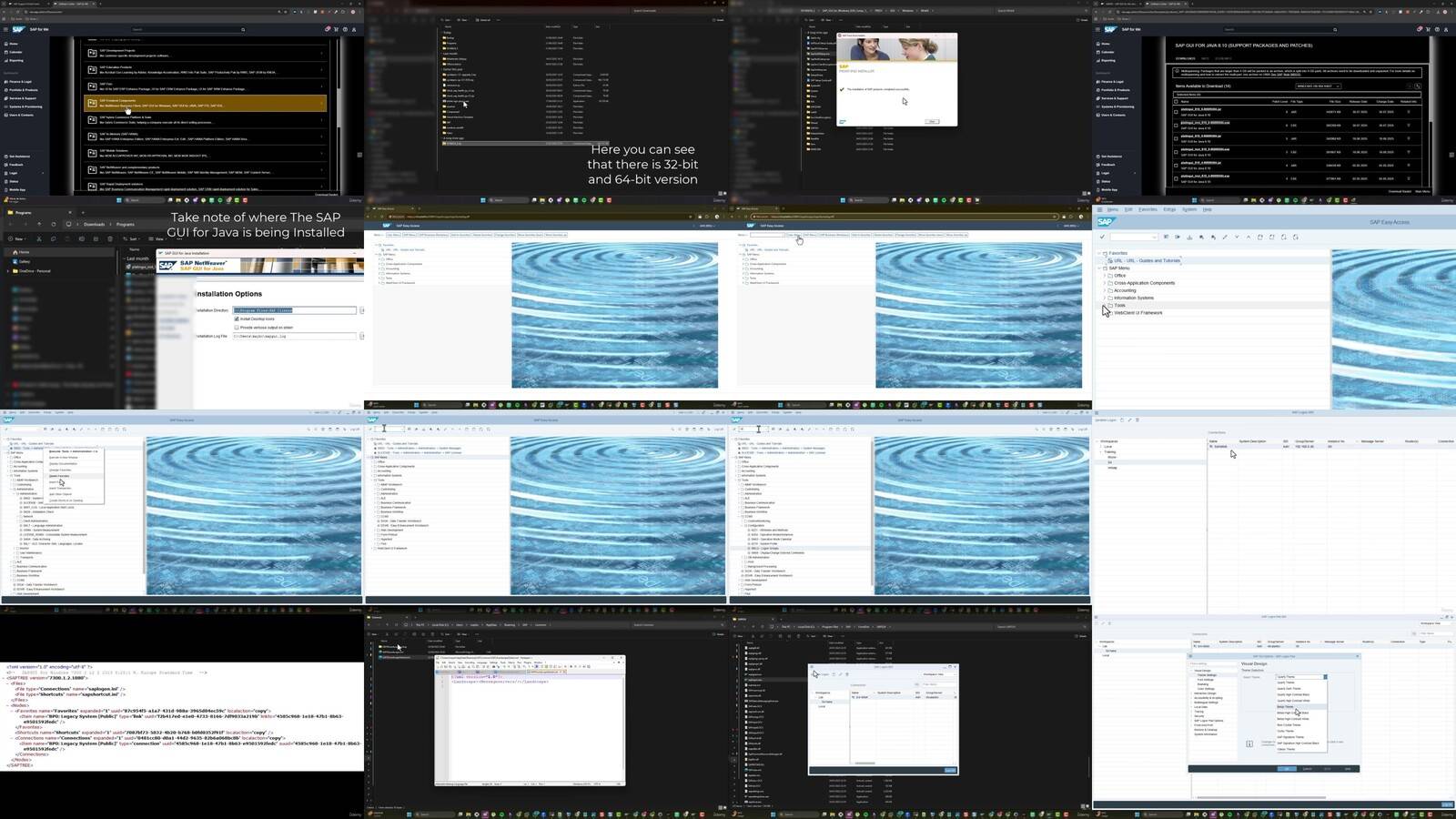This screenshot has width=1456, height=819.
Task: Open user profile icon on SAP GUI Java download page
Action: tap(1446, 29)
